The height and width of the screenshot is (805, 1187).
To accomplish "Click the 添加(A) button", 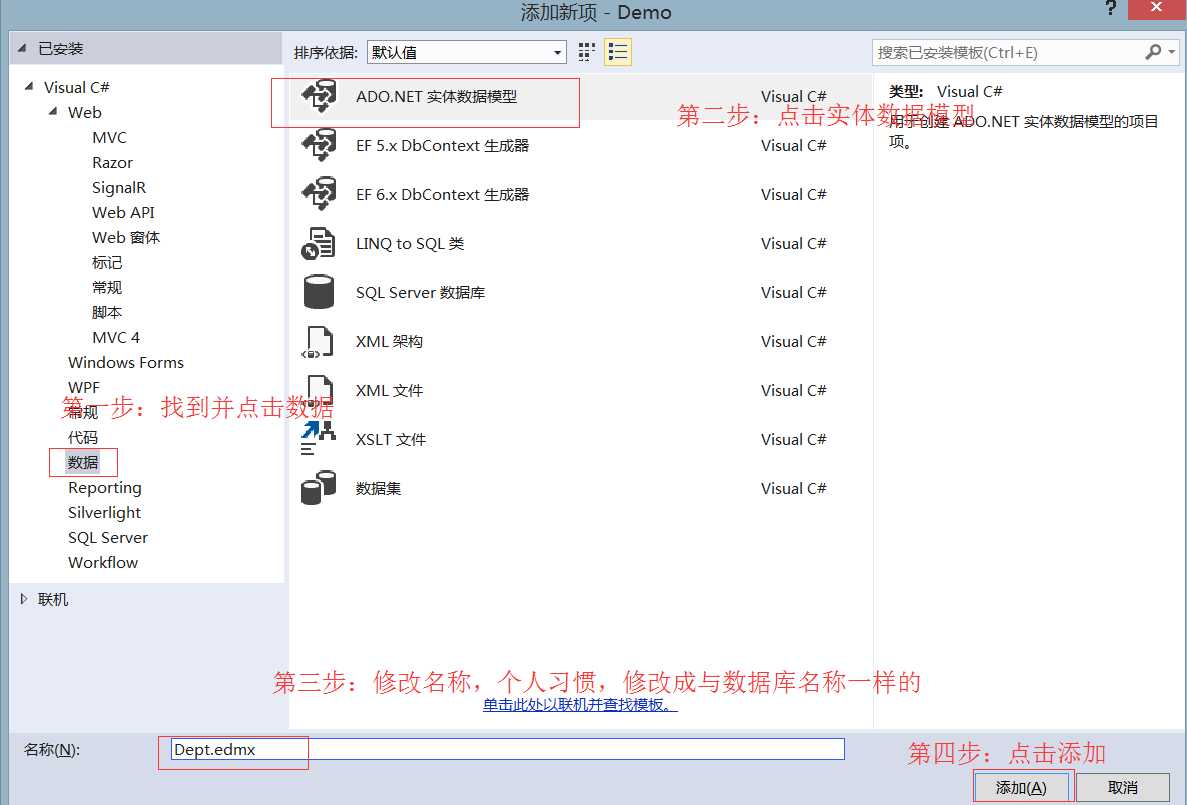I will click(x=1021, y=788).
